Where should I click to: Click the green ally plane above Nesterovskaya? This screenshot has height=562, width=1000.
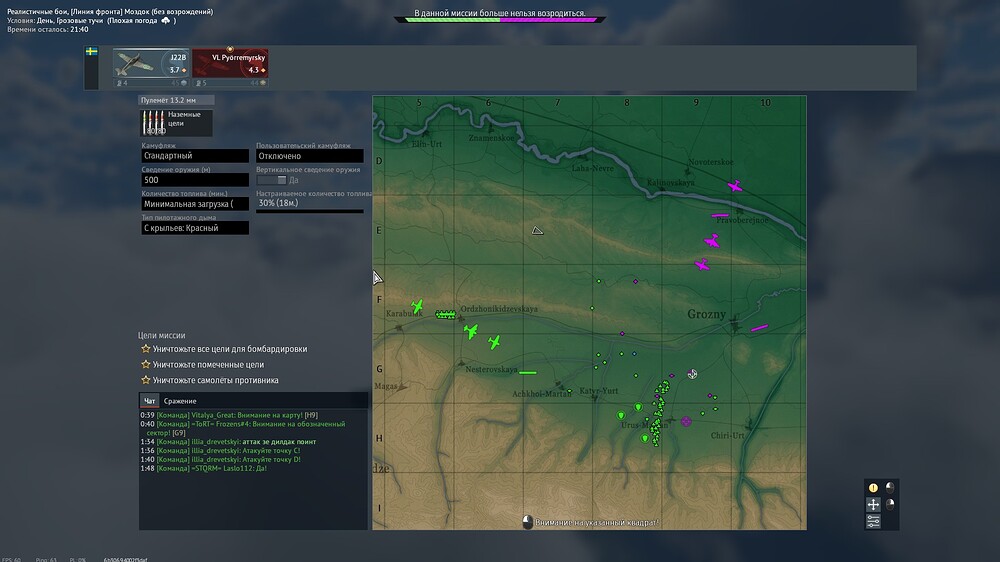494,343
